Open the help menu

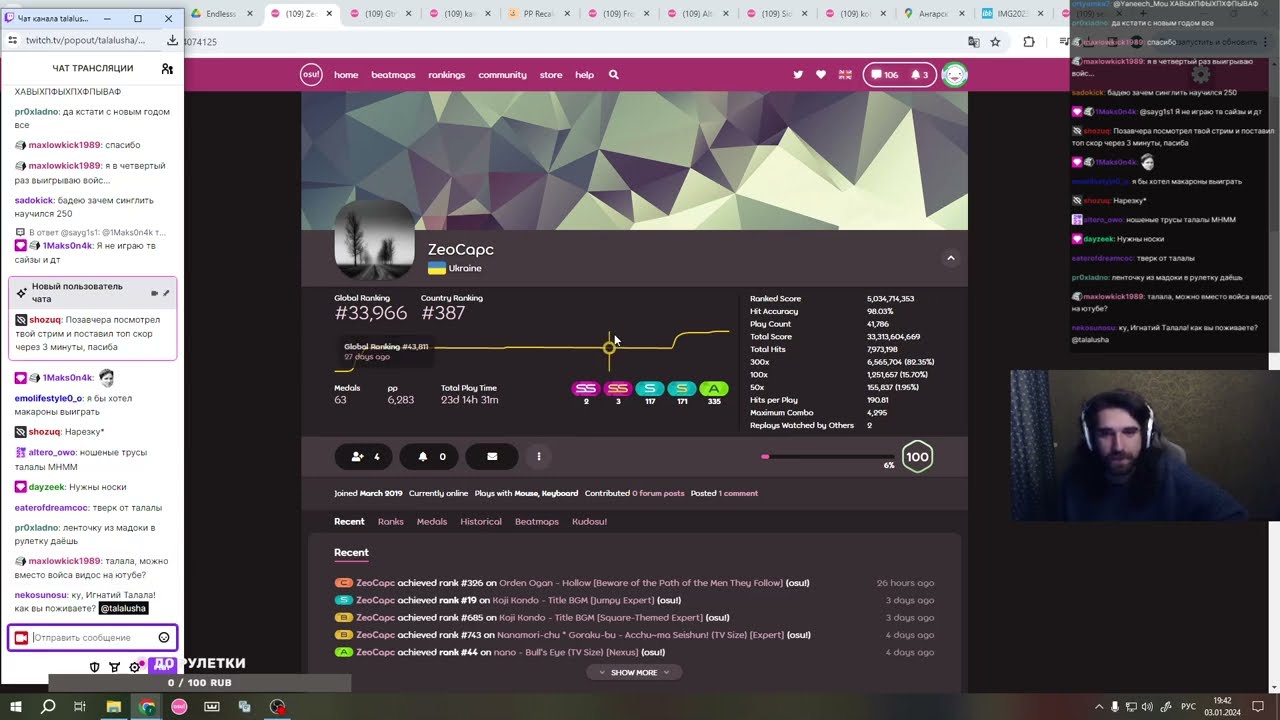coord(585,75)
